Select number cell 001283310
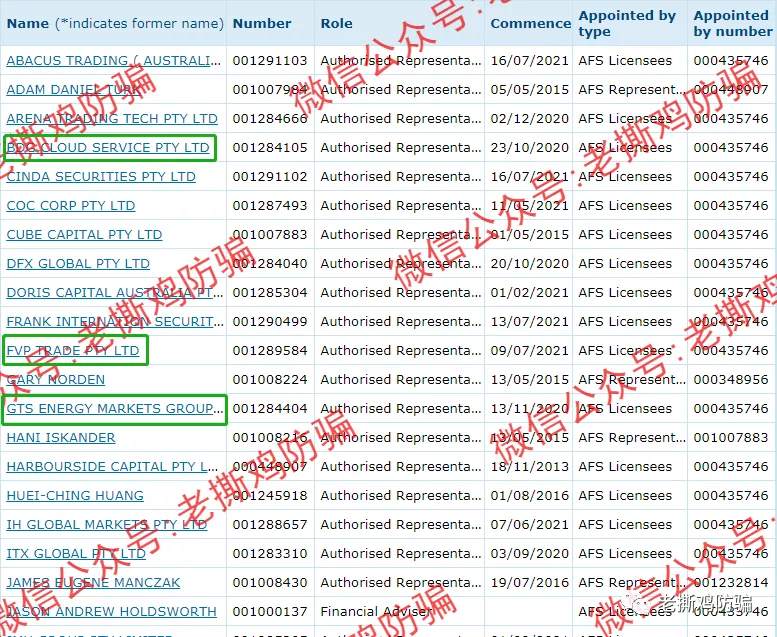The image size is (777, 637). click(x=270, y=554)
